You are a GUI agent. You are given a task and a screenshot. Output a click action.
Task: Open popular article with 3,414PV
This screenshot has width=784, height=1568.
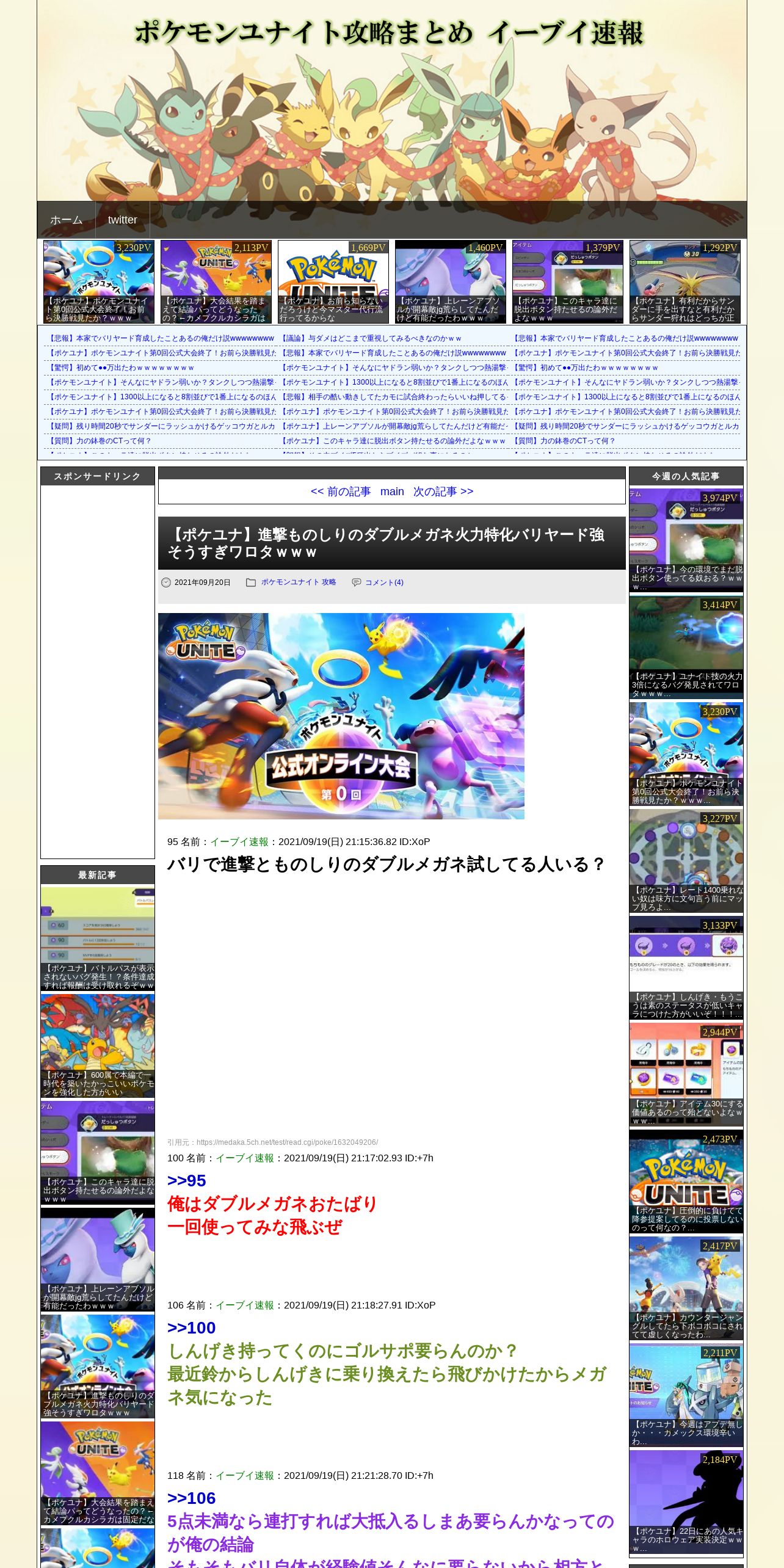[x=686, y=647]
